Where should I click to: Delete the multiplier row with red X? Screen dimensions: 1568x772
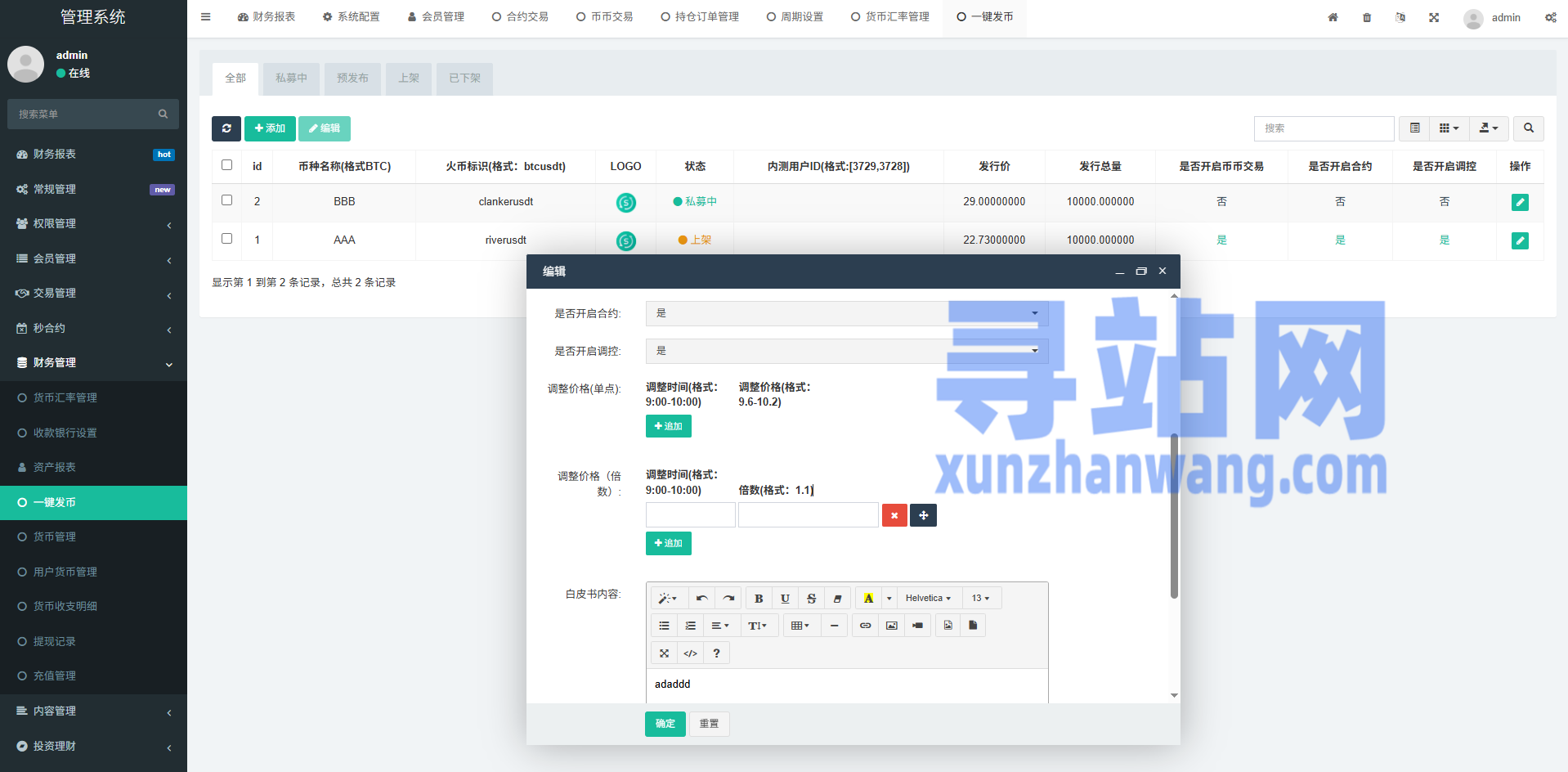pos(894,515)
